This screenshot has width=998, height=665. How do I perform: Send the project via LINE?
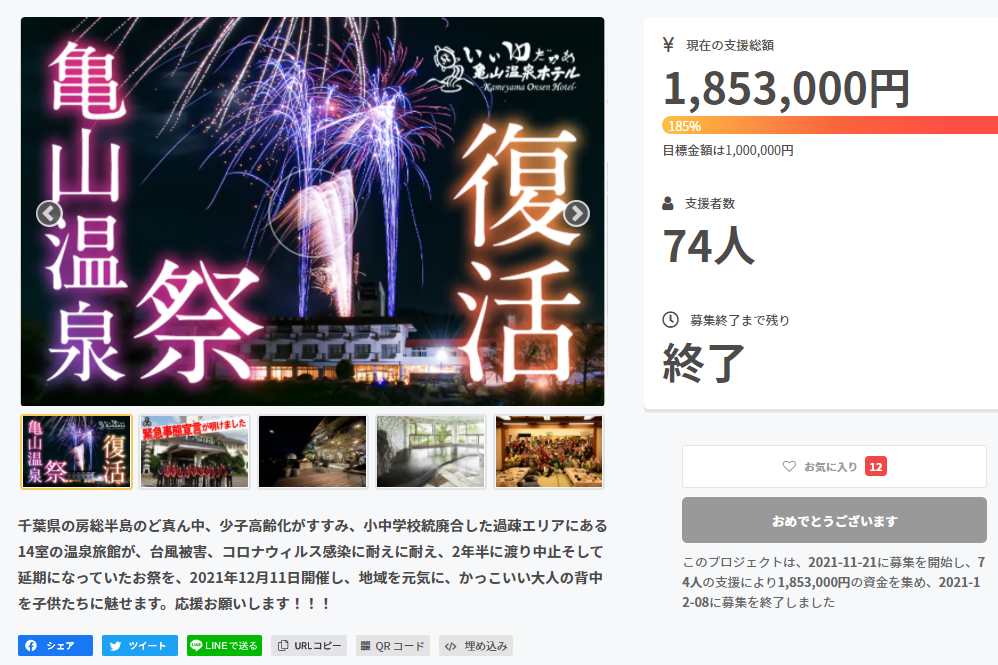click(224, 645)
